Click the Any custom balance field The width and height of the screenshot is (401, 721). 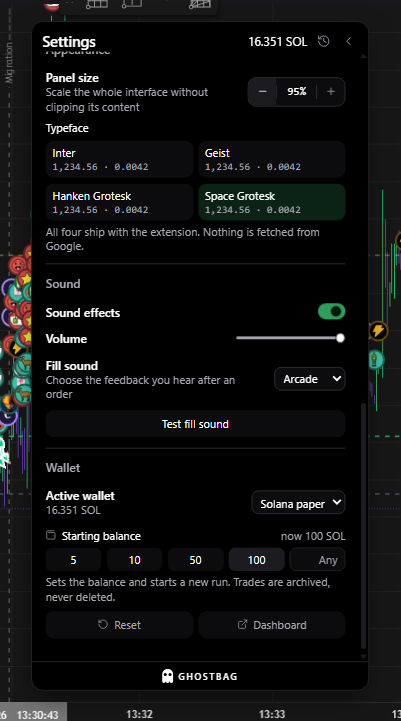pyautogui.click(x=317, y=560)
